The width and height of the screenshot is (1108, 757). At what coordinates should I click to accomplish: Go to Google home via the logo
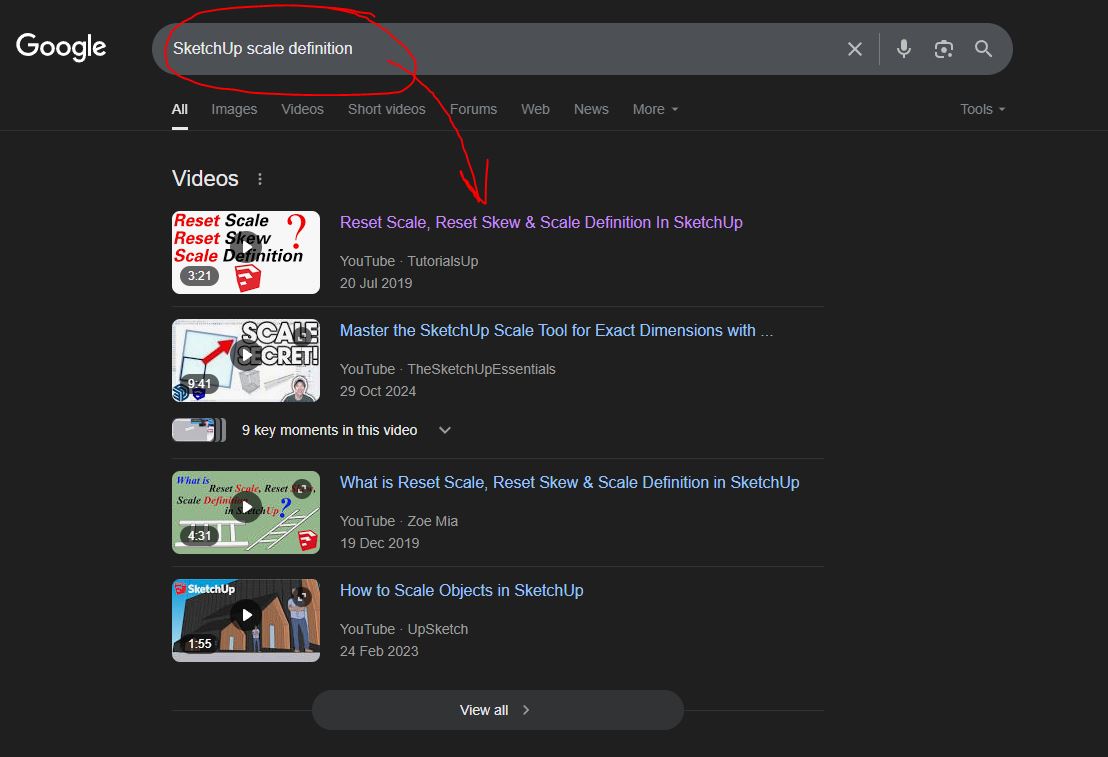point(61,47)
